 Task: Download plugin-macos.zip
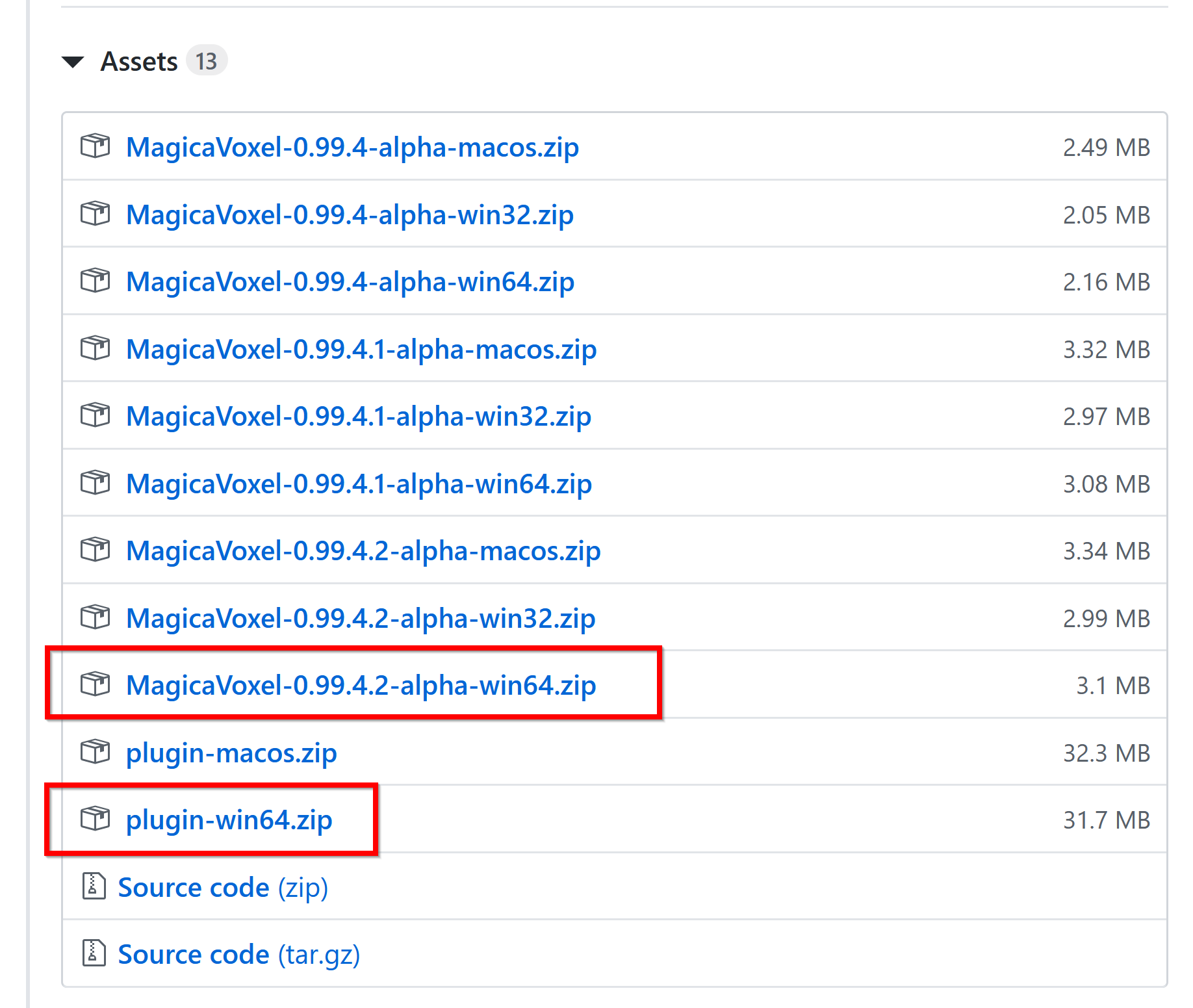pyautogui.click(x=231, y=753)
